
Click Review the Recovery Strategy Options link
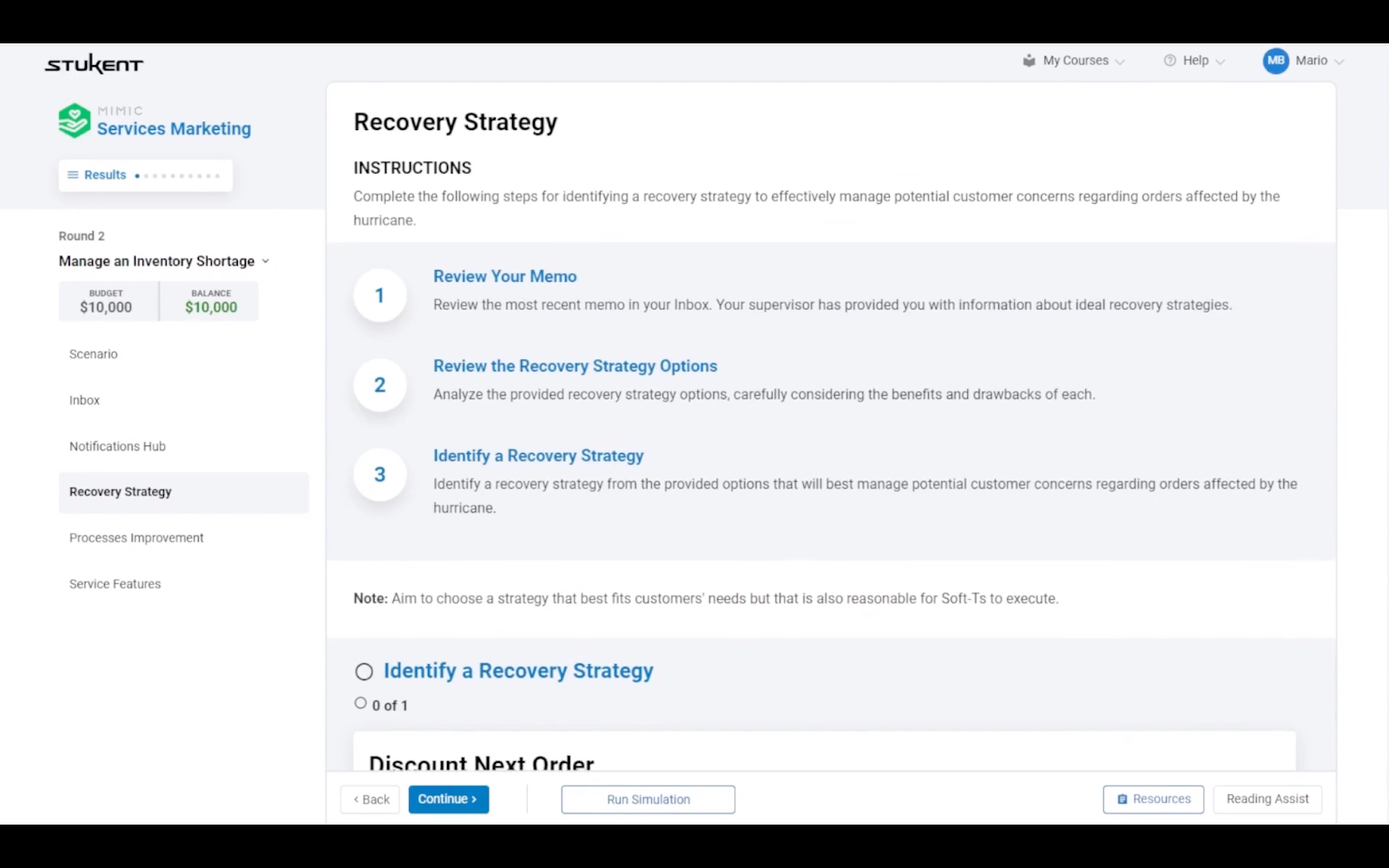point(576,366)
